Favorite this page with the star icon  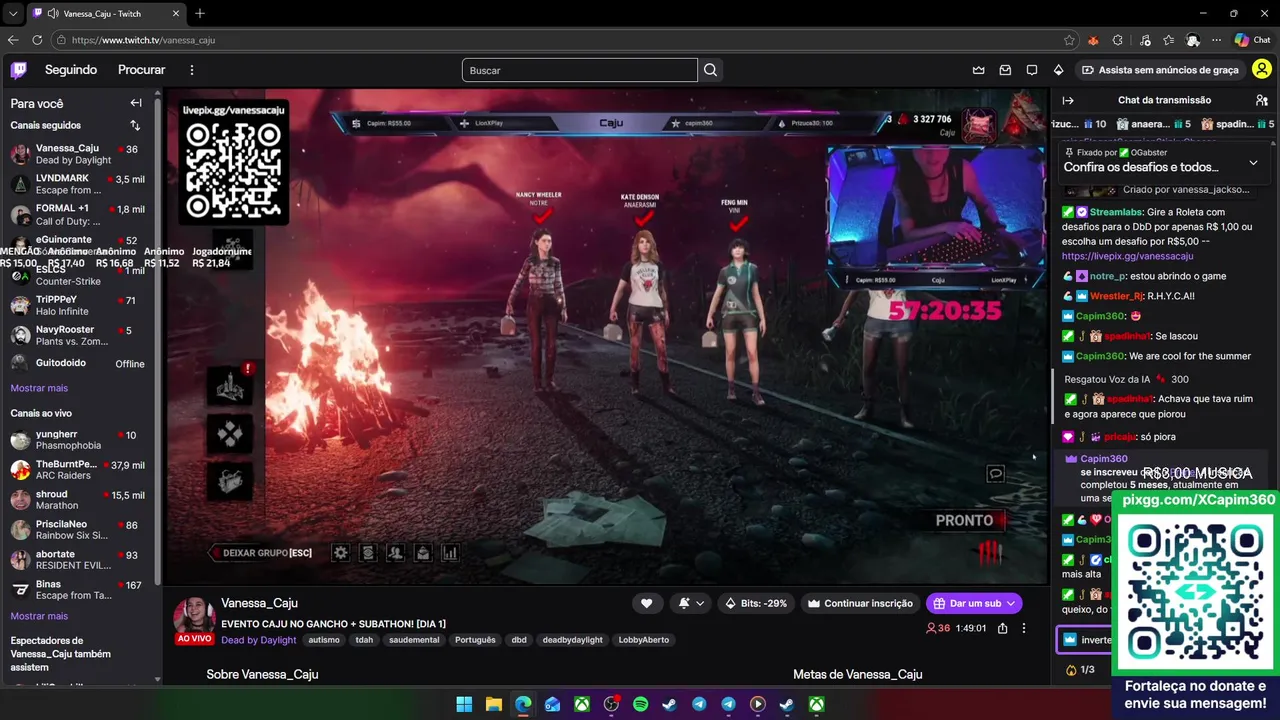tap(1069, 40)
